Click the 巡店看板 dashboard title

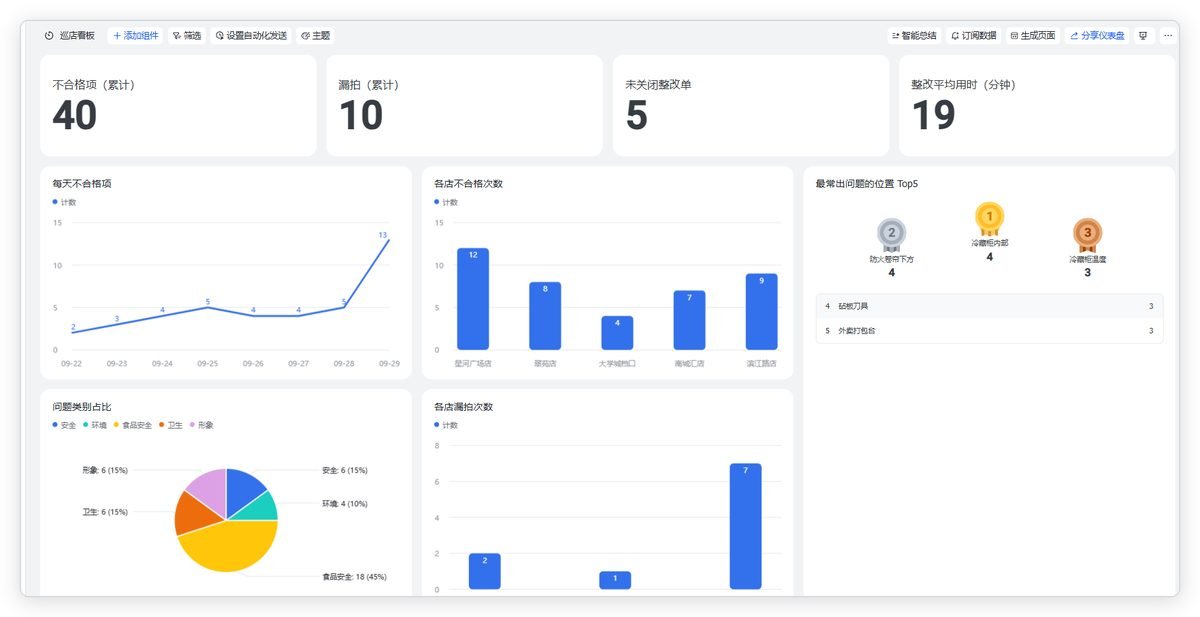pyautogui.click(x=77, y=36)
